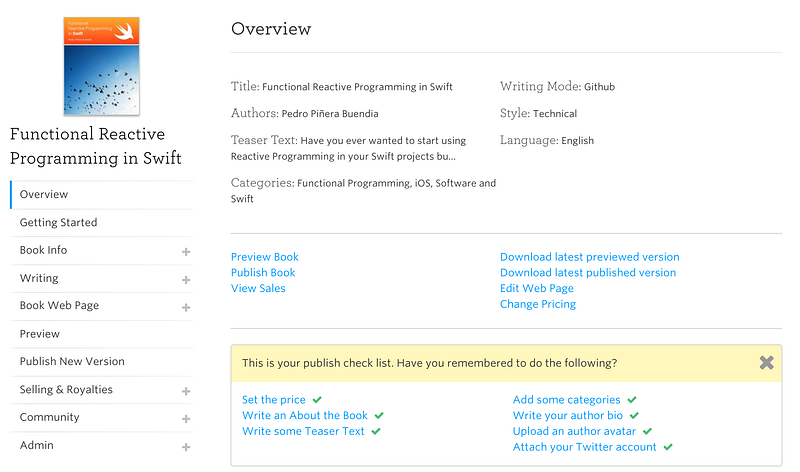Click checkmark beside Add some categories
The image size is (800, 472).
(x=632, y=400)
